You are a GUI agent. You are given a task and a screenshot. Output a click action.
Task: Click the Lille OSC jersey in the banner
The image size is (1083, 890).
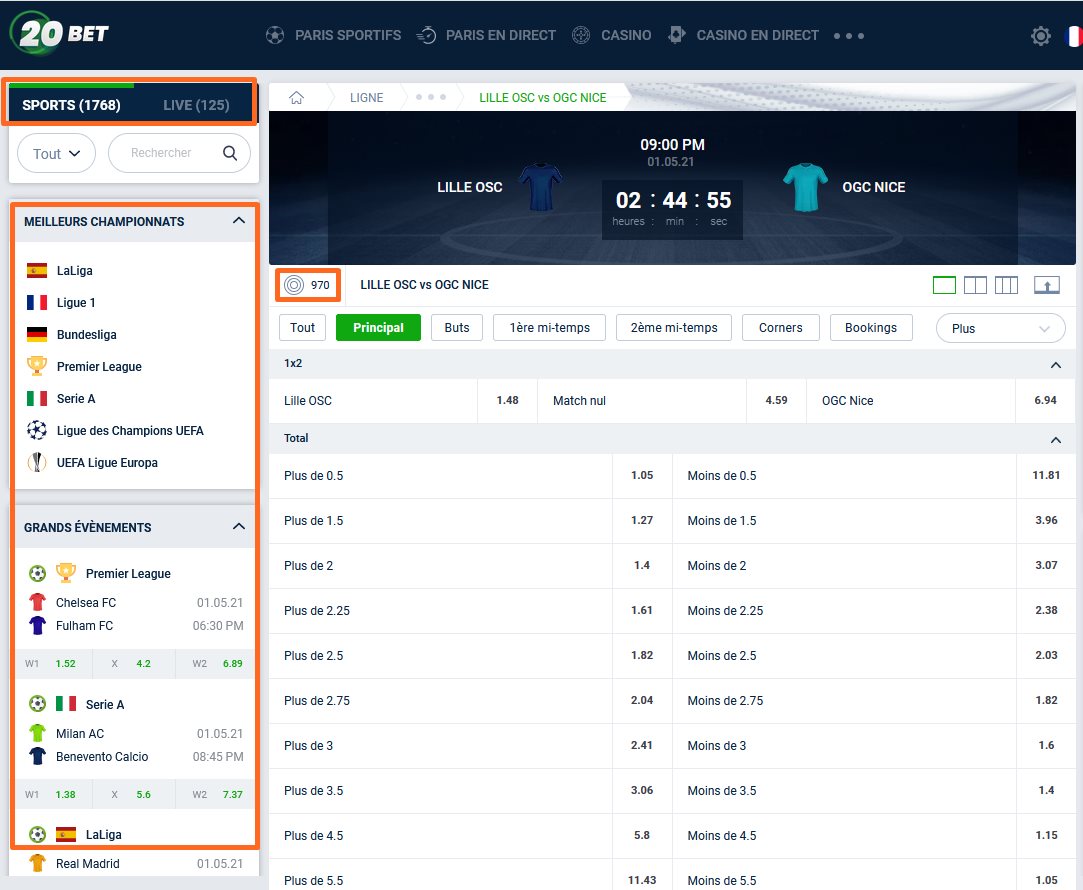[x=541, y=186]
